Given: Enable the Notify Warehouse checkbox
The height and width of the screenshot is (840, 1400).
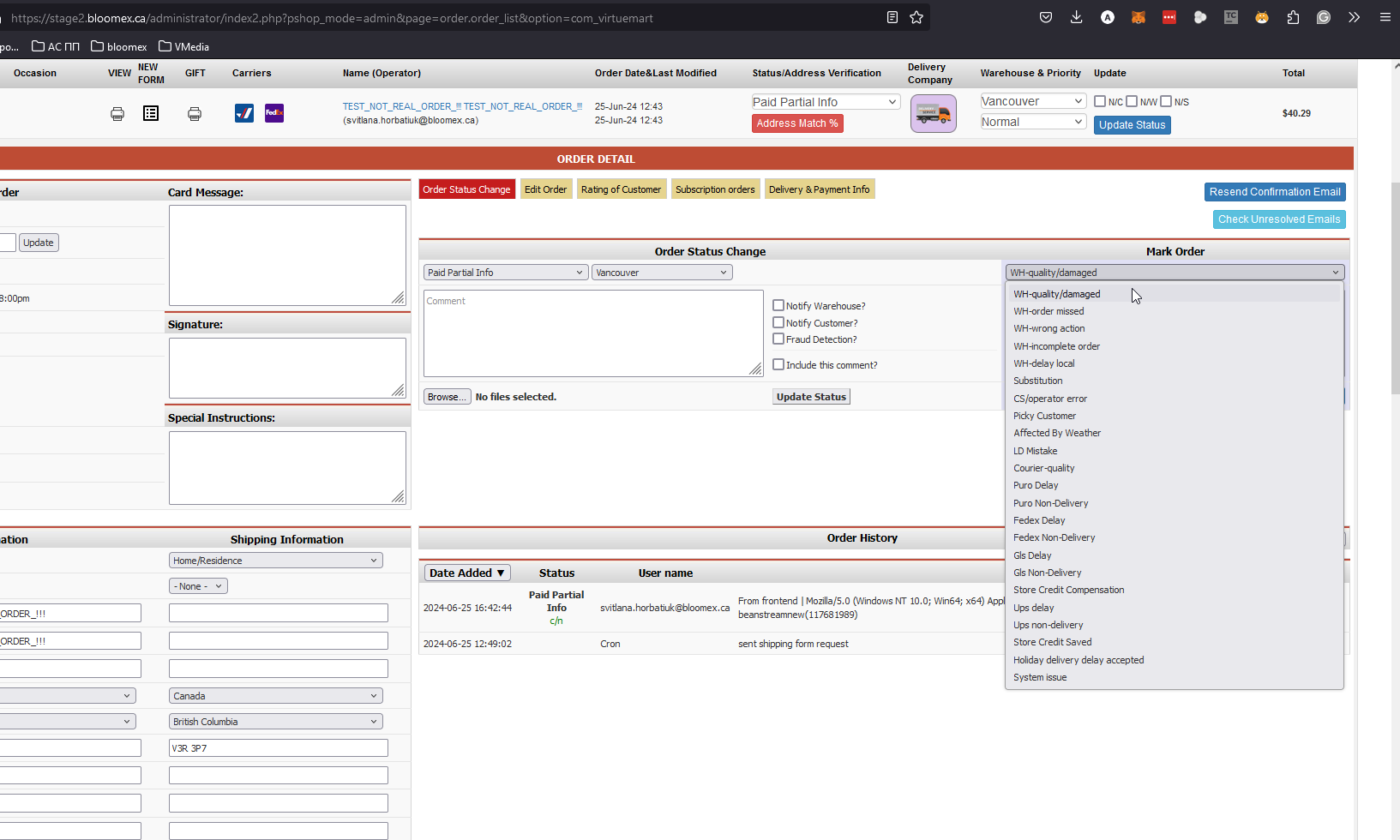Looking at the screenshot, I should click(778, 305).
